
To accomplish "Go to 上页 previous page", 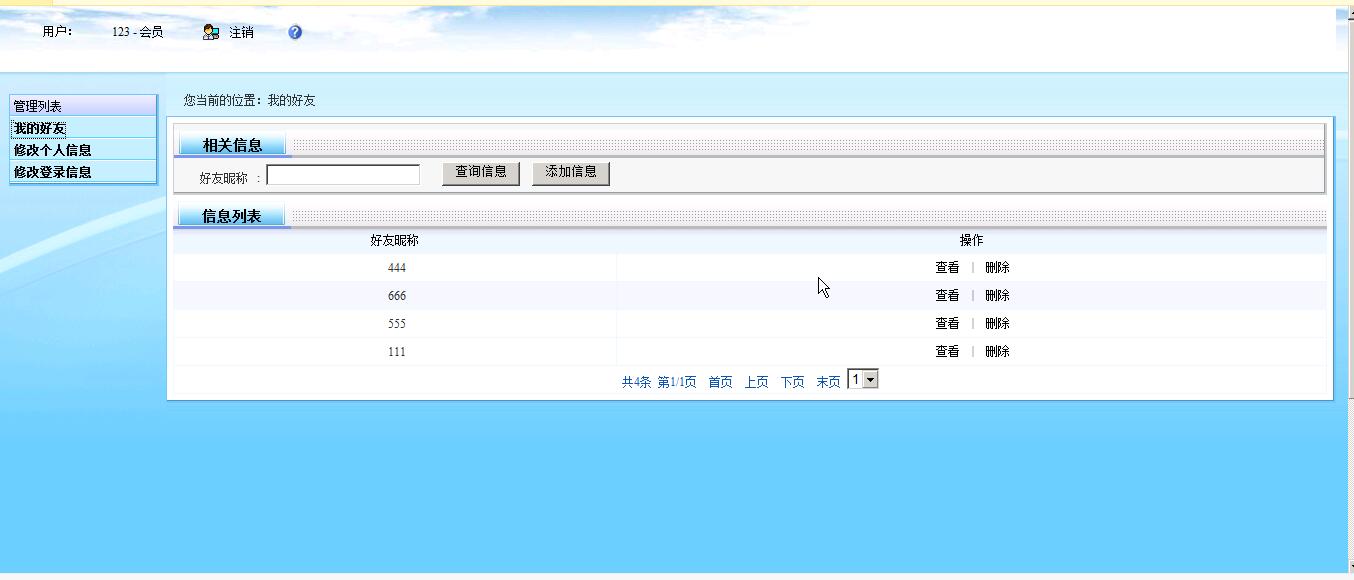I will click(756, 382).
